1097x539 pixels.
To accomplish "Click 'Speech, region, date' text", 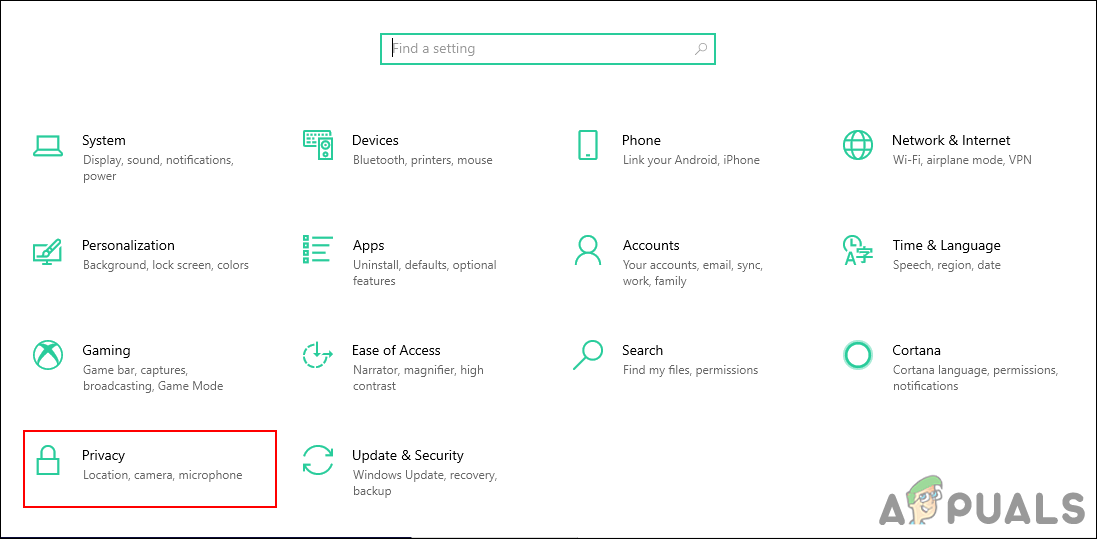I will [x=946, y=265].
